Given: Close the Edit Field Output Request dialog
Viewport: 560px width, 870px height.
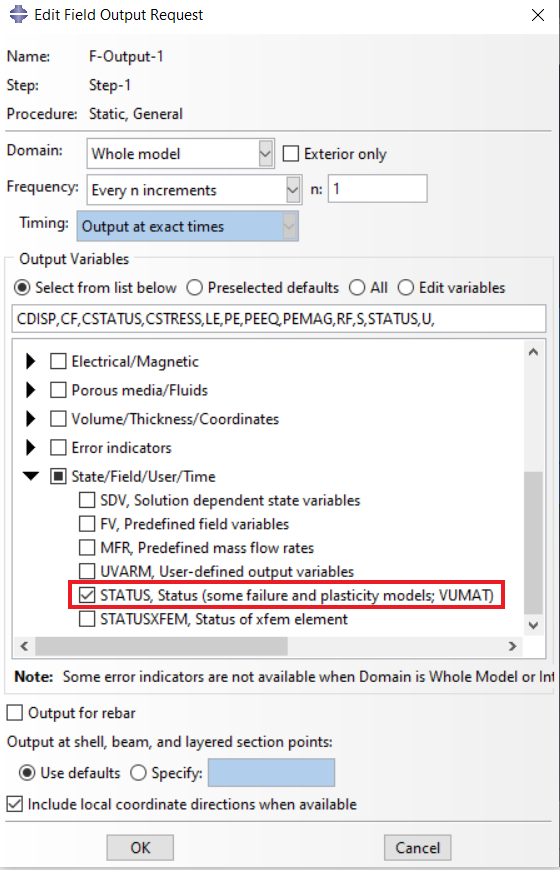Looking at the screenshot, I should pos(538,15).
